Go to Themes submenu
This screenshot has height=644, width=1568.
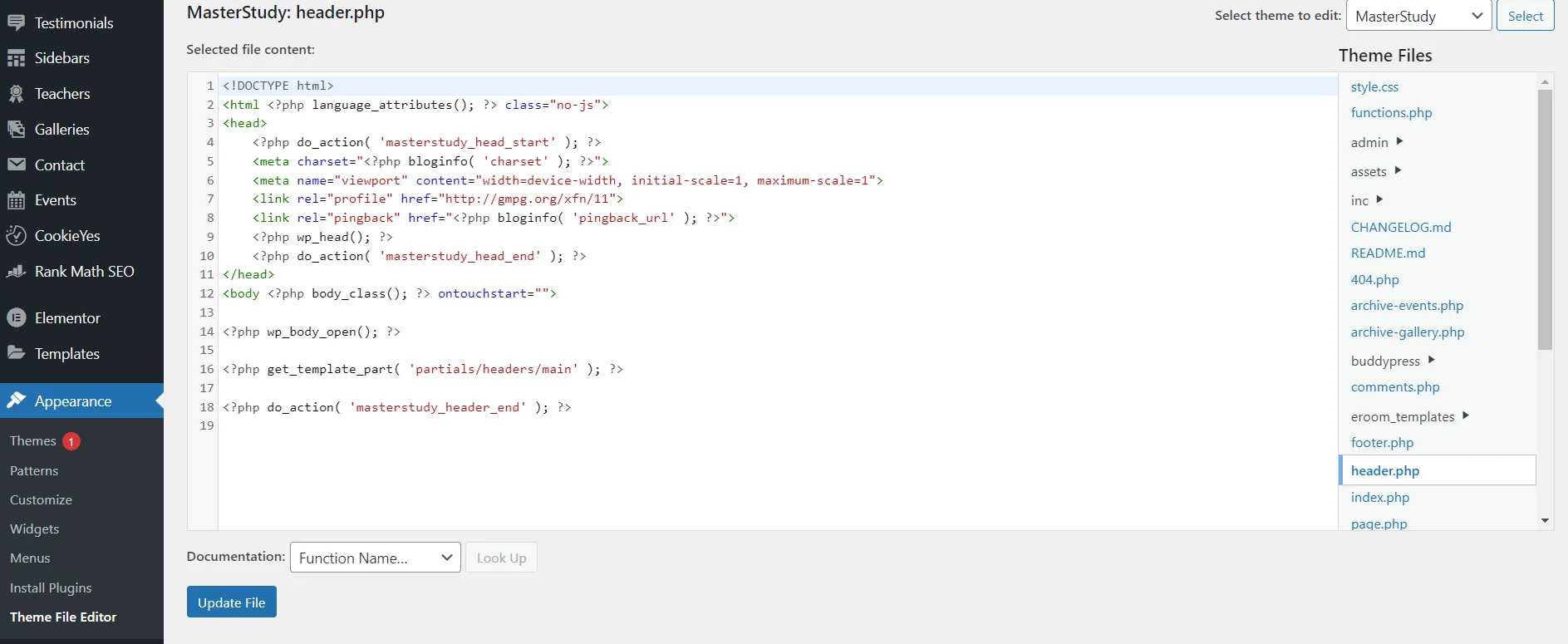coord(33,441)
